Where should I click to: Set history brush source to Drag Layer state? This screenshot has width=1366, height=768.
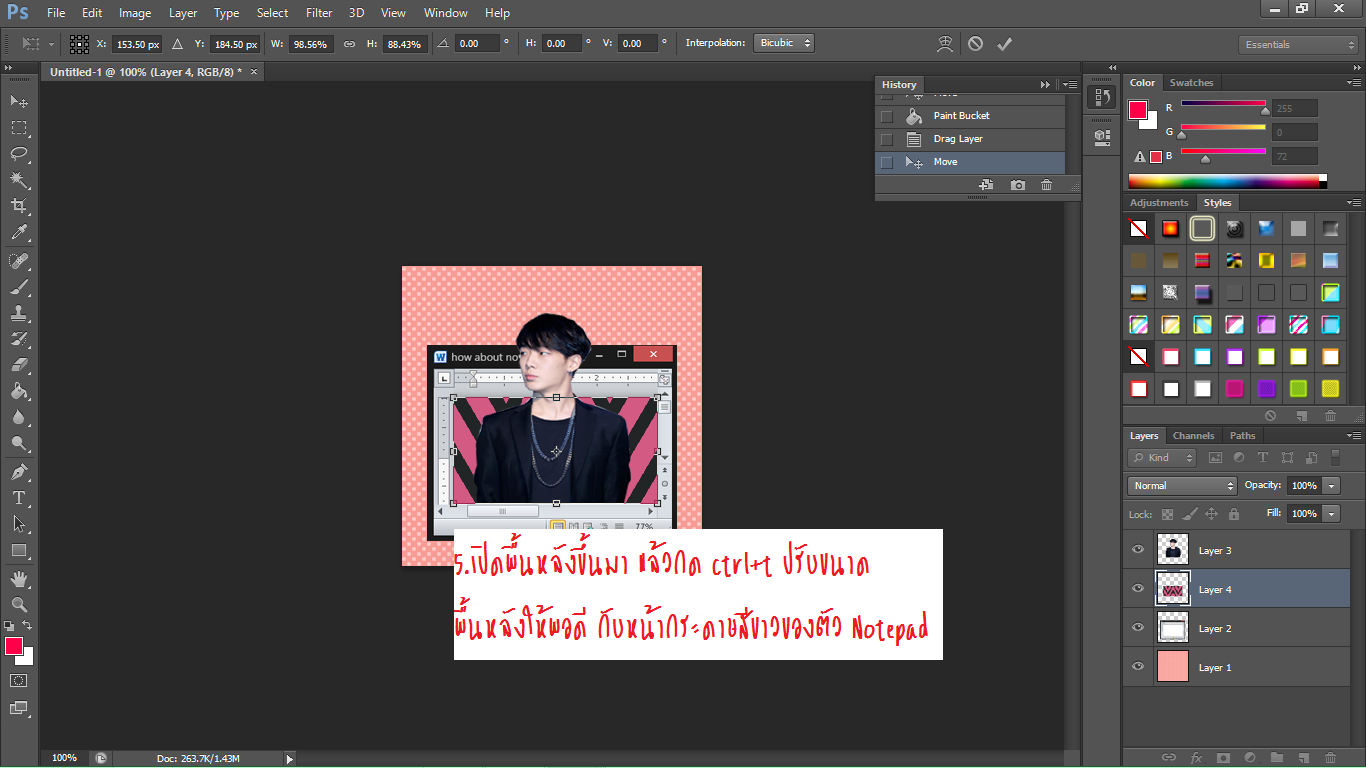click(886, 139)
